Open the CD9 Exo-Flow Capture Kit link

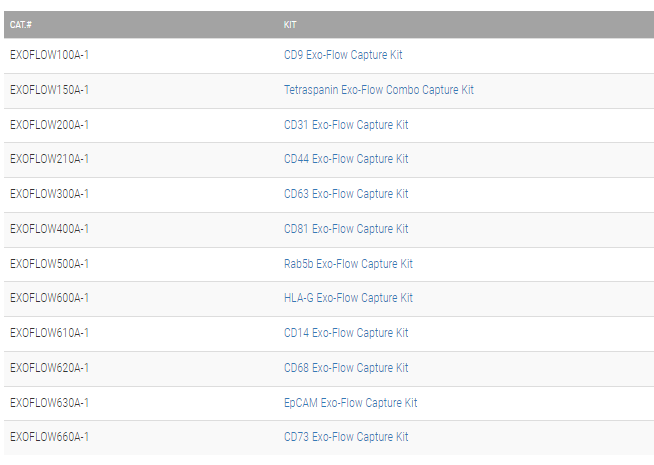point(343,55)
